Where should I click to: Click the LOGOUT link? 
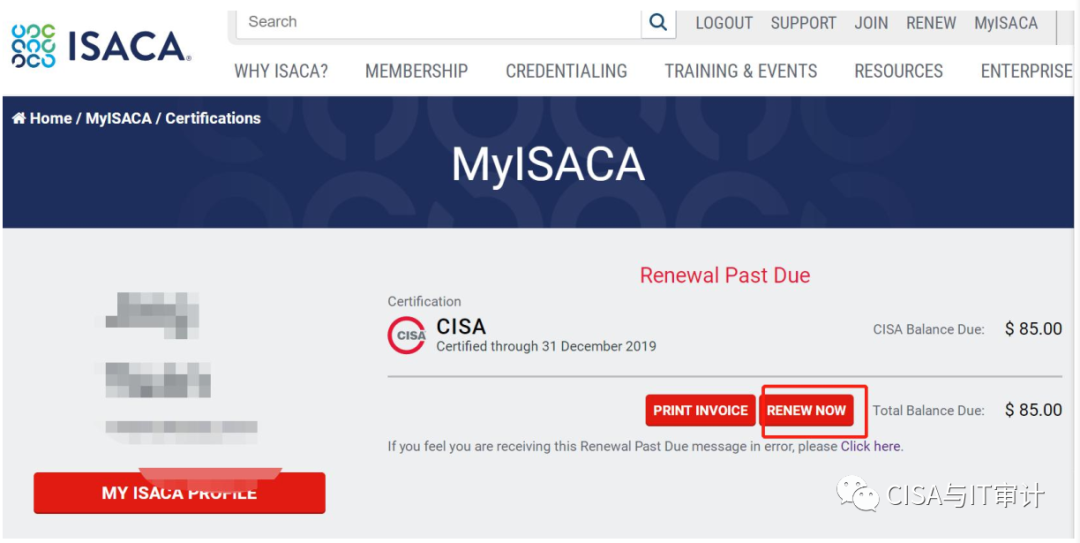724,23
